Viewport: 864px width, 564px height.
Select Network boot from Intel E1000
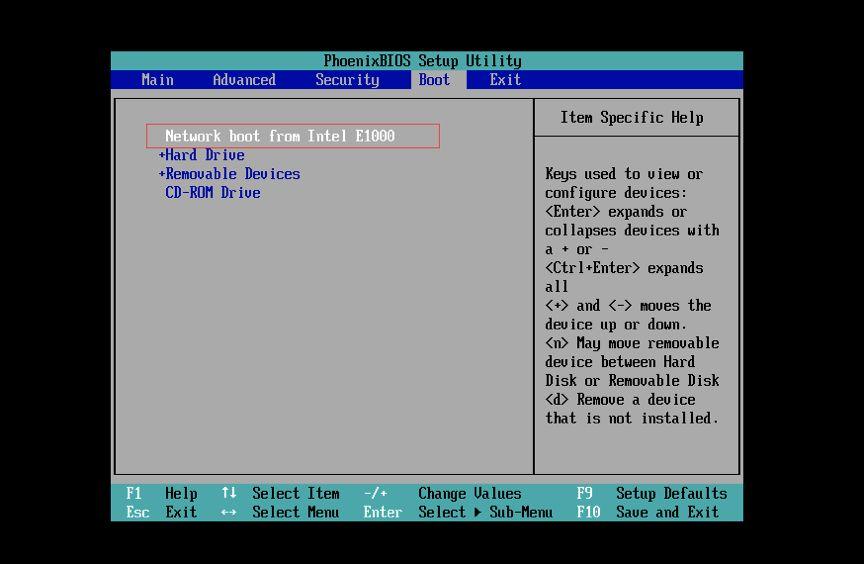(280, 136)
